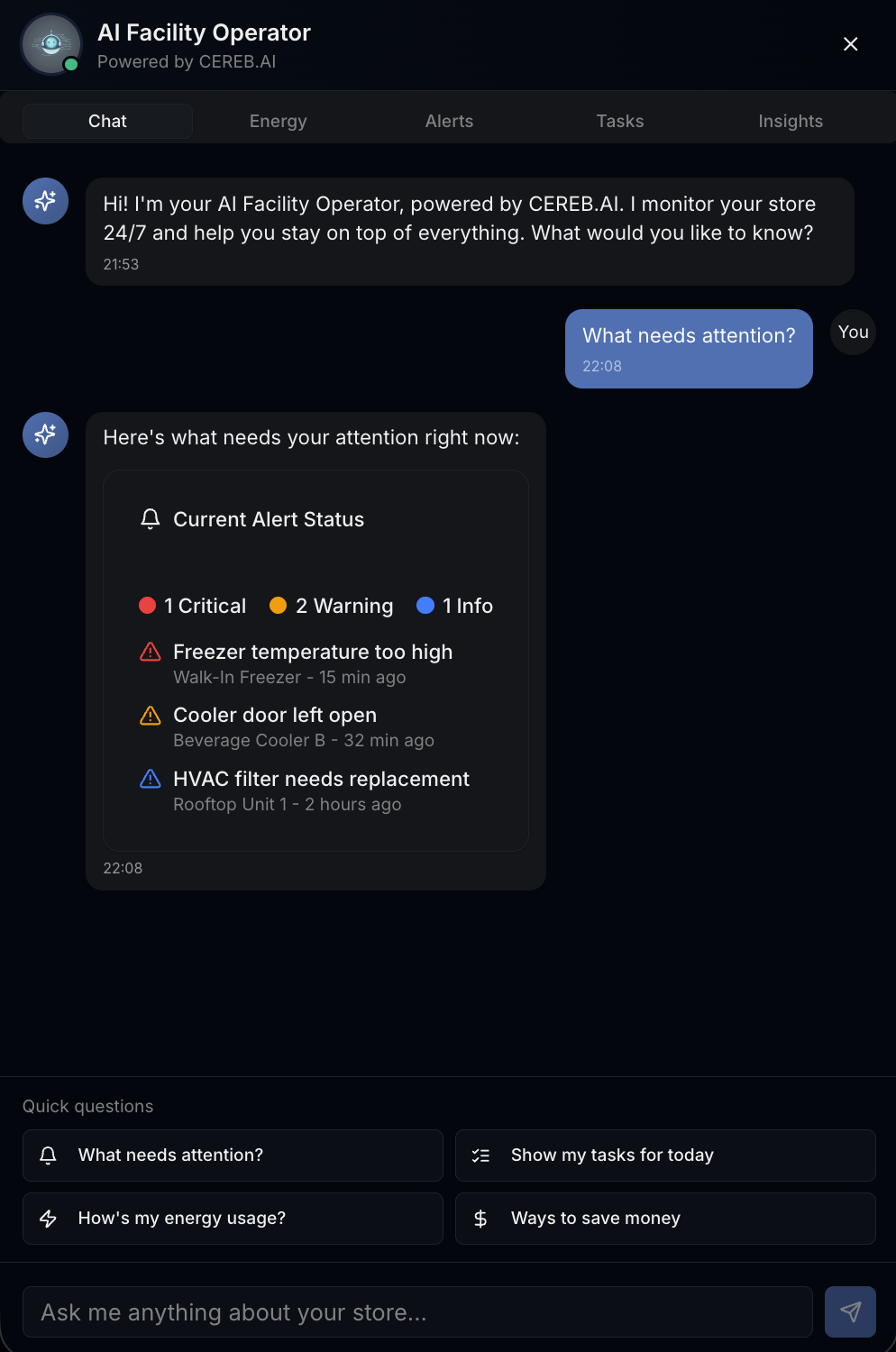This screenshot has height=1352, width=896.
Task: Go to the Insights tab
Action: pyautogui.click(x=791, y=120)
